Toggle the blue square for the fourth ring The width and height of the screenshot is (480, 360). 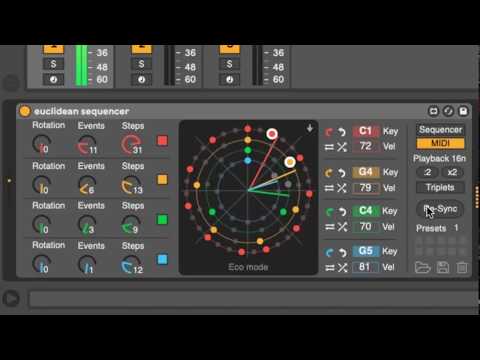point(162,259)
